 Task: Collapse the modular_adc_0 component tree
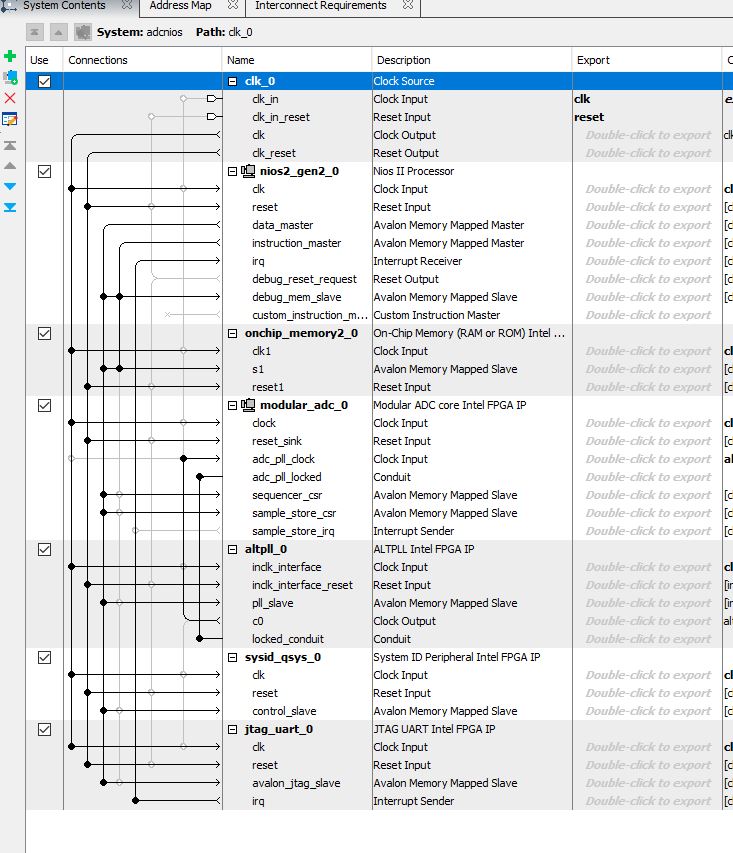[x=232, y=405]
